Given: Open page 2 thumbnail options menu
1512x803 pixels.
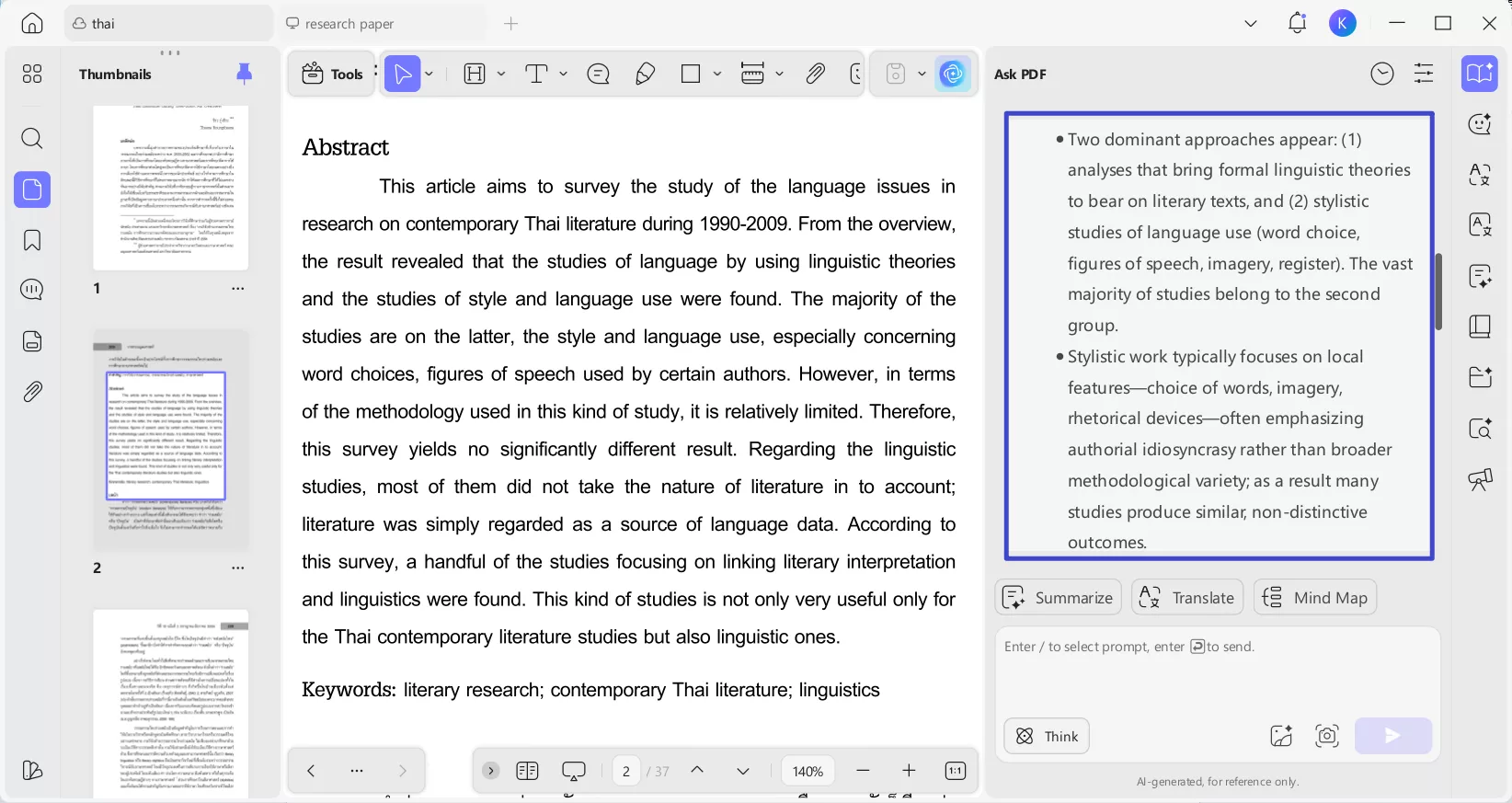Looking at the screenshot, I should [x=238, y=568].
